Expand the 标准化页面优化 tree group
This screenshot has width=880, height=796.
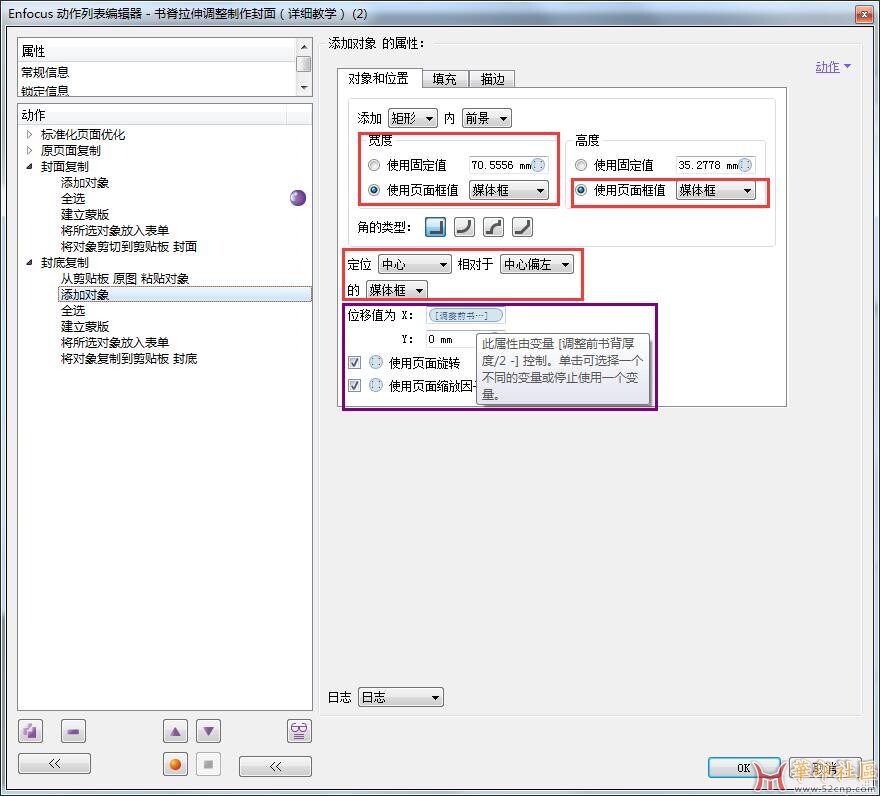[x=30, y=135]
